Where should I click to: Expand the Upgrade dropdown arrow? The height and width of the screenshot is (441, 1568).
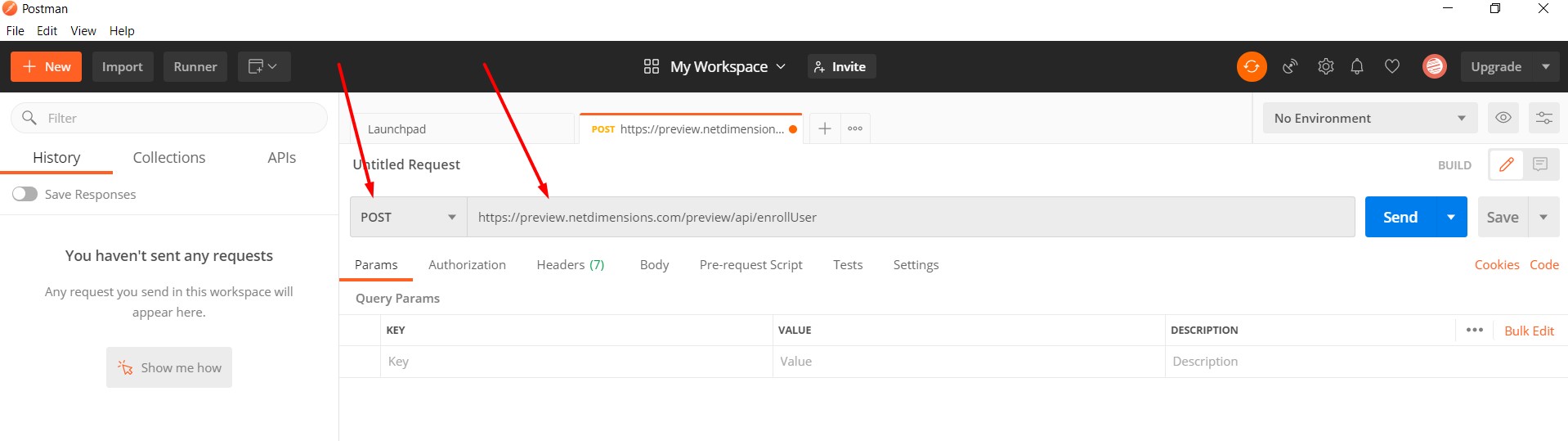tap(1545, 66)
